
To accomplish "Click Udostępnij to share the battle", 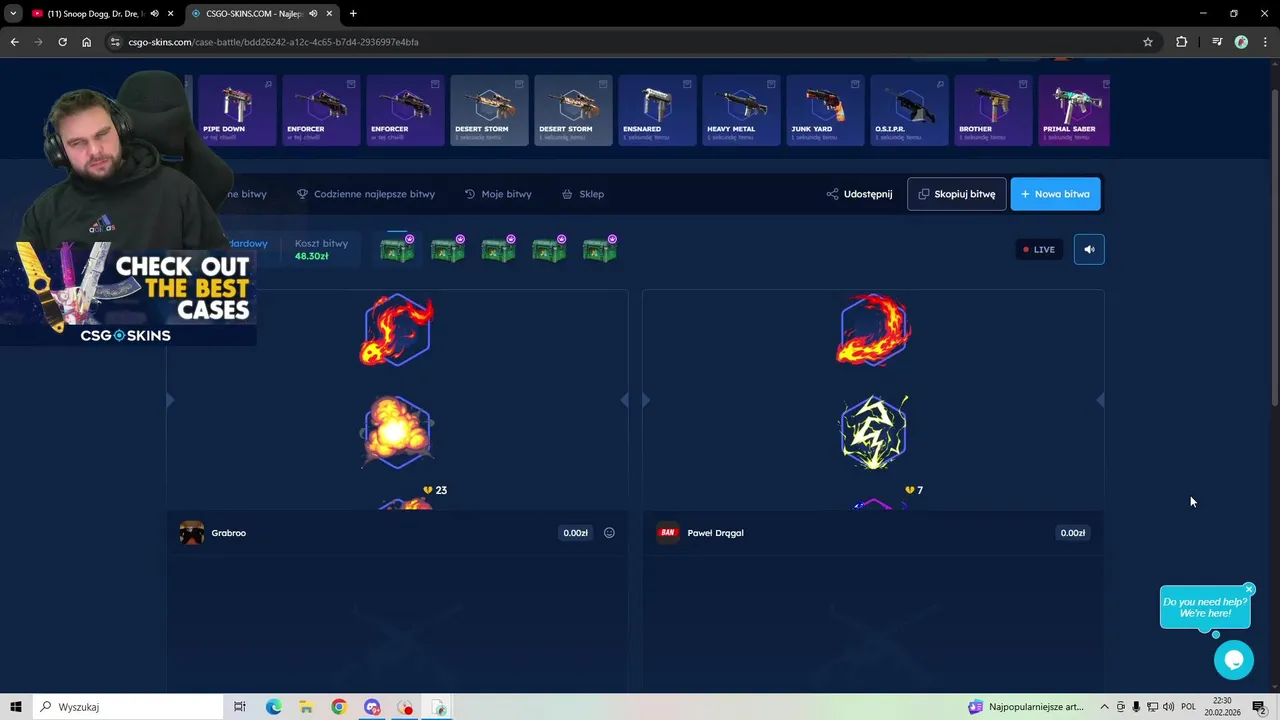I will [x=859, y=194].
